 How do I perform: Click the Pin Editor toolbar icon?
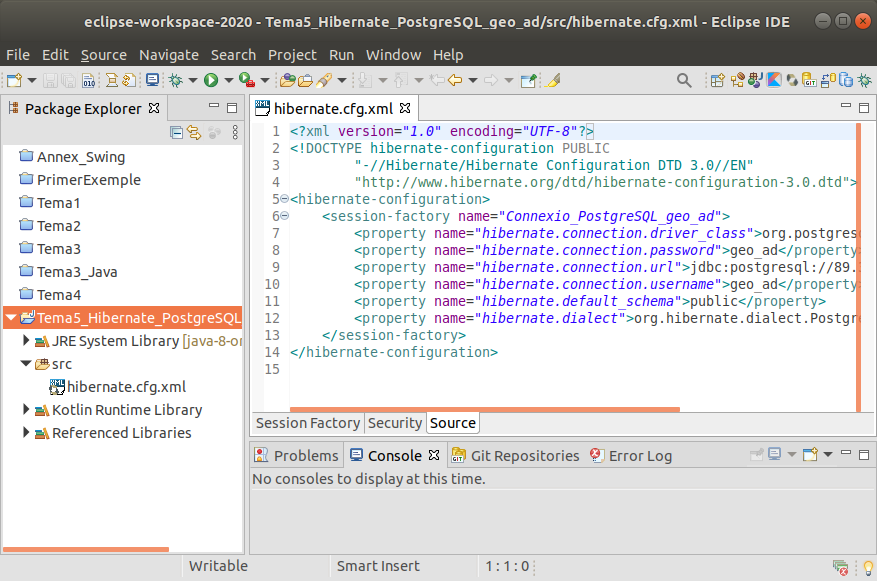[529, 81]
